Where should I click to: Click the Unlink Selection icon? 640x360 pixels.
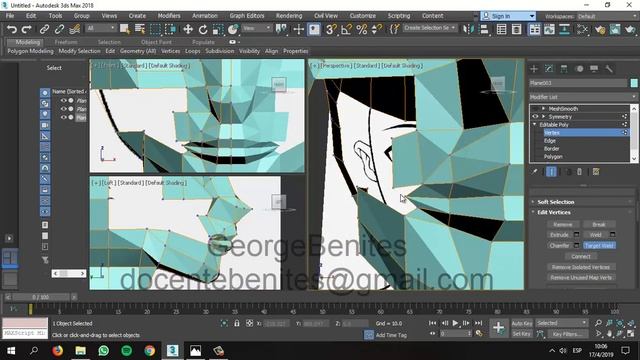point(59,29)
